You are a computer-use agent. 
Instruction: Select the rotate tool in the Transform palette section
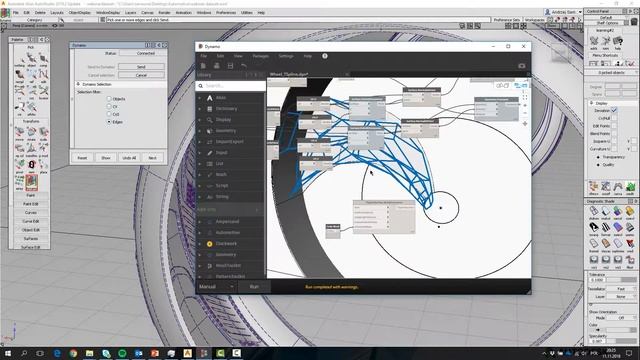(x=31, y=132)
